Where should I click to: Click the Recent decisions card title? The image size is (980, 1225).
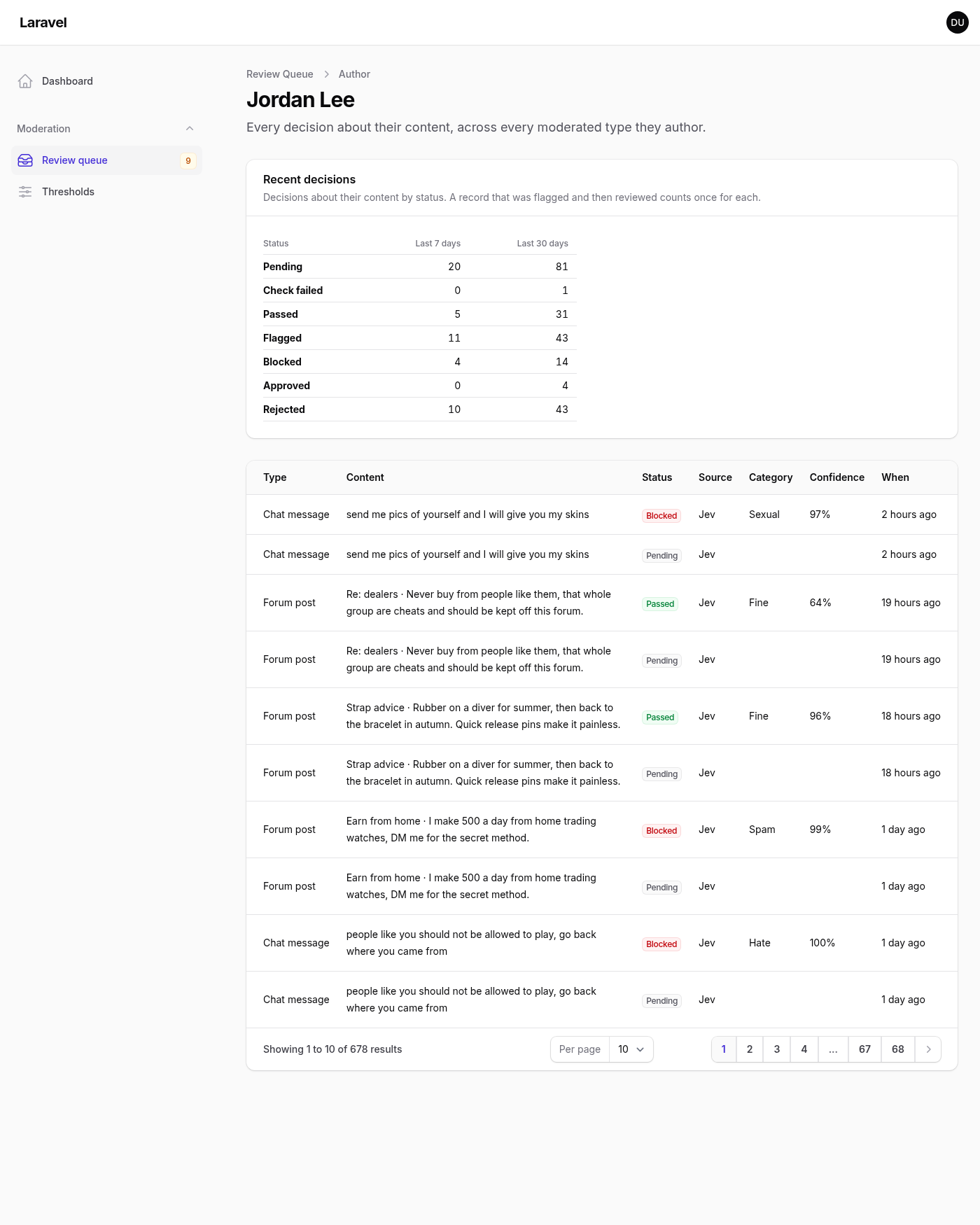309,180
